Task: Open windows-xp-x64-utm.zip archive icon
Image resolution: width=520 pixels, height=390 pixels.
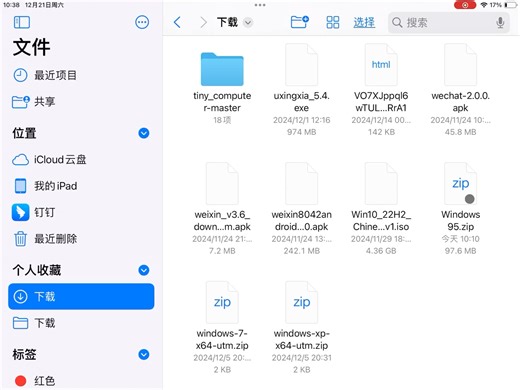Action: tap(301, 302)
